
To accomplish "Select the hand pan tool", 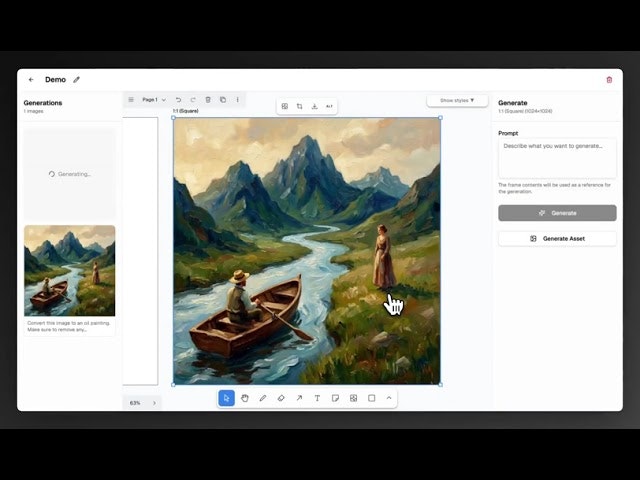I will point(245,398).
